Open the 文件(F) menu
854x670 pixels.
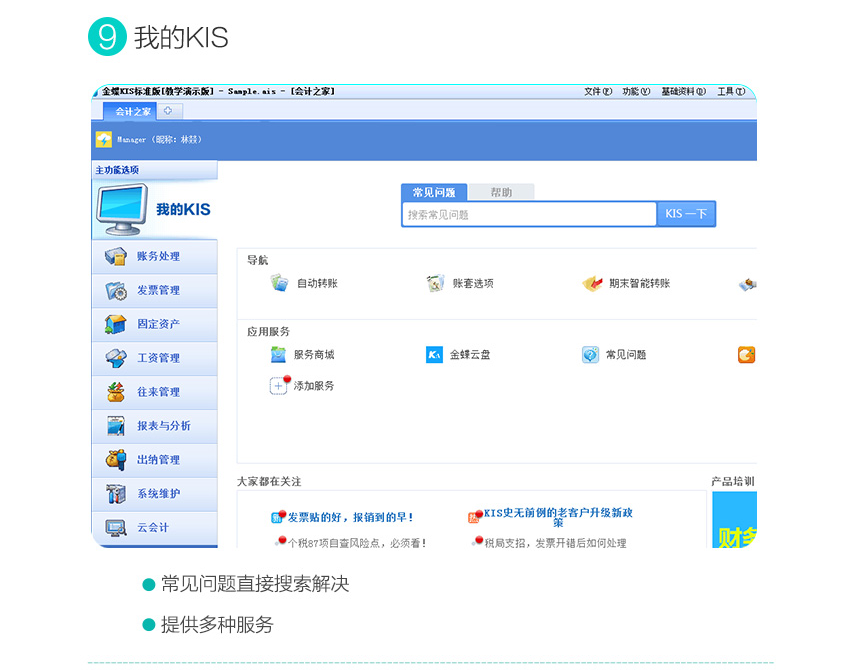(597, 92)
